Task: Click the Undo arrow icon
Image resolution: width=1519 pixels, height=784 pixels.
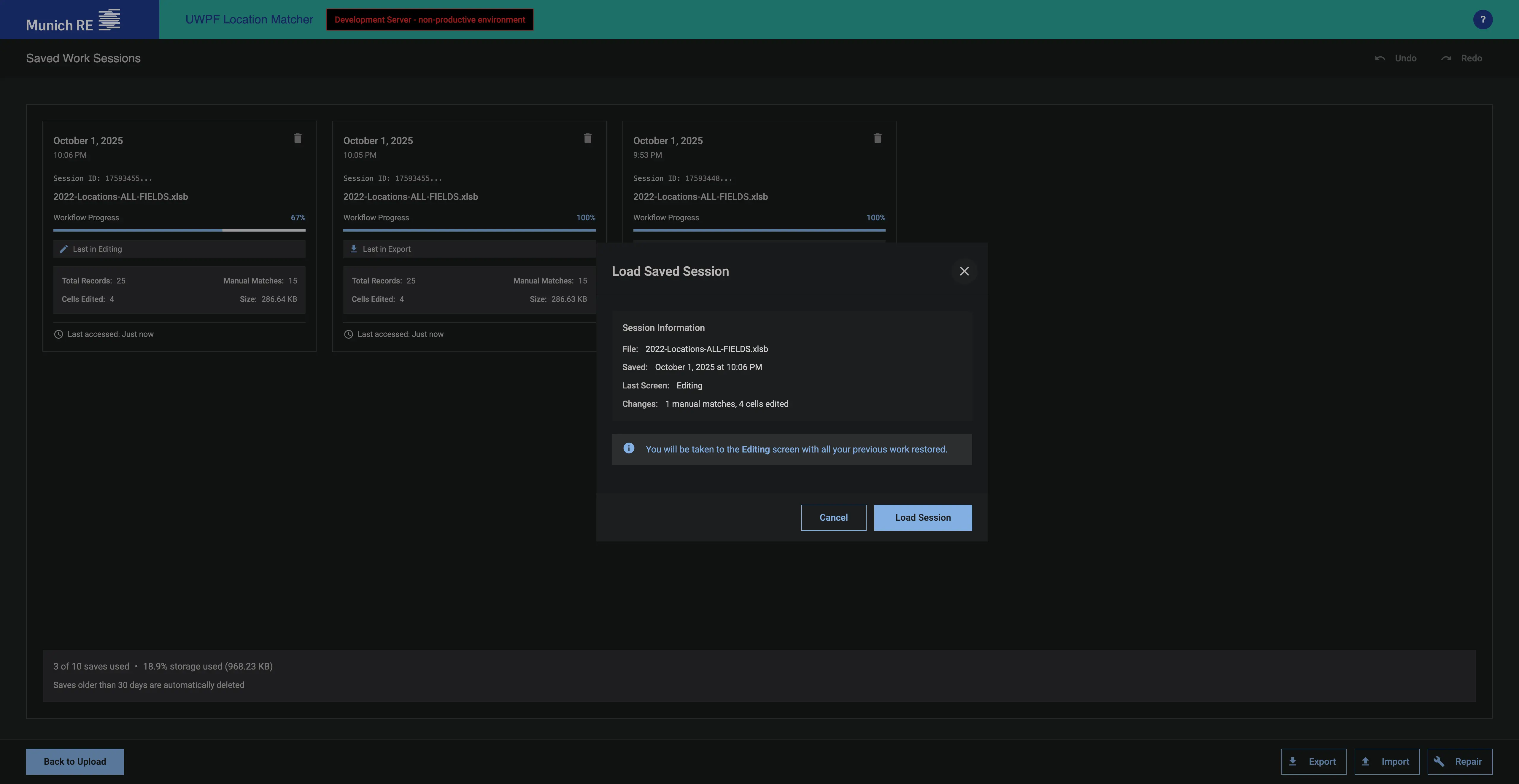Action: [1380, 58]
